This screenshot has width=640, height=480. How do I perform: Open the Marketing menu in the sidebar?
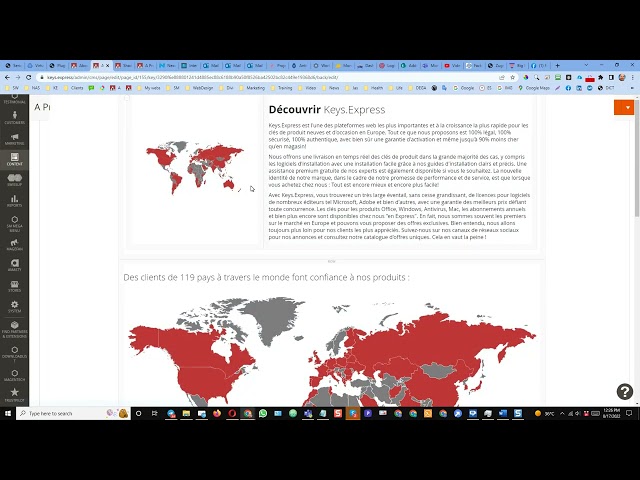14,139
